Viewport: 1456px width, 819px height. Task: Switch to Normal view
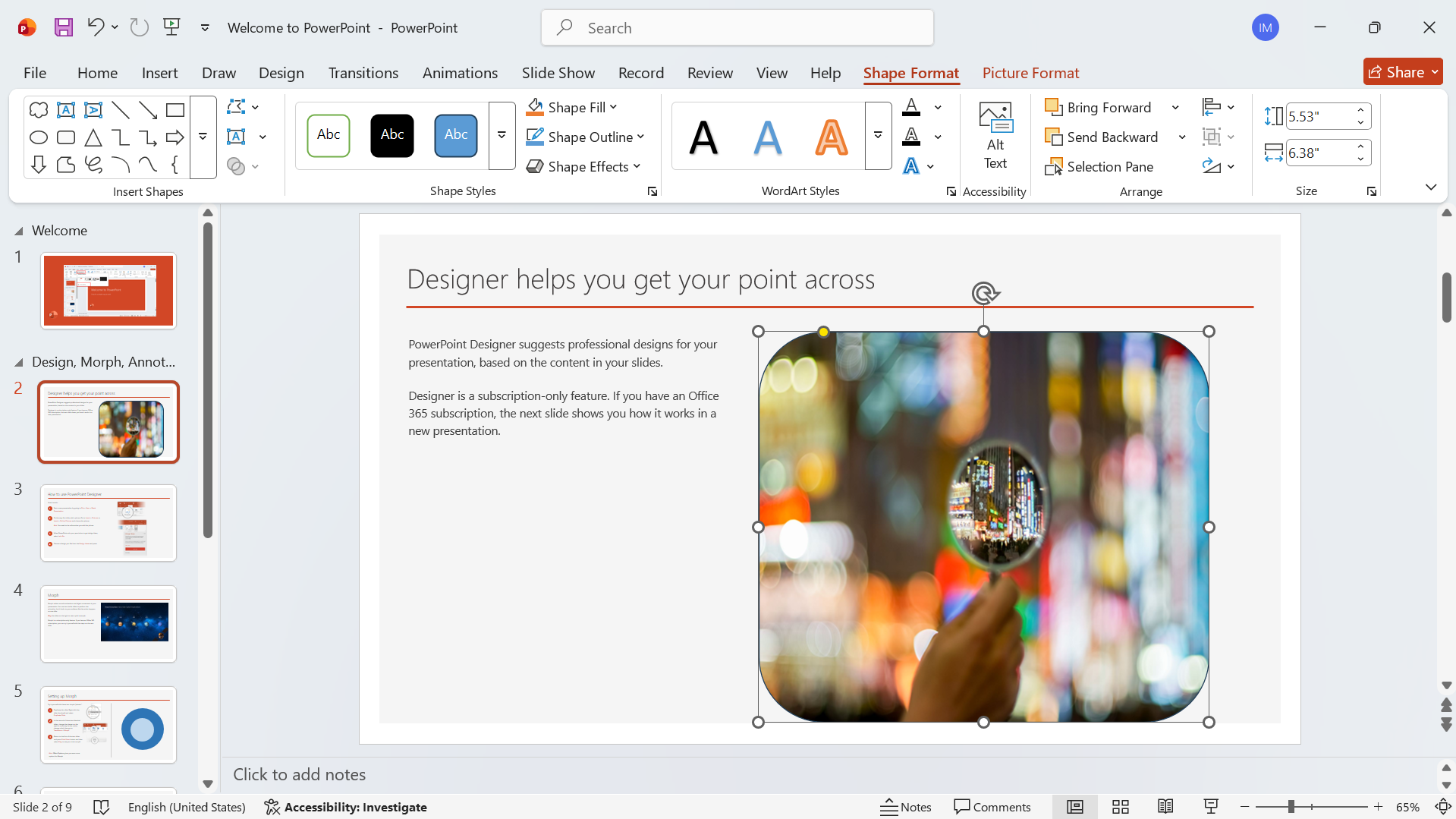coord(1075,807)
